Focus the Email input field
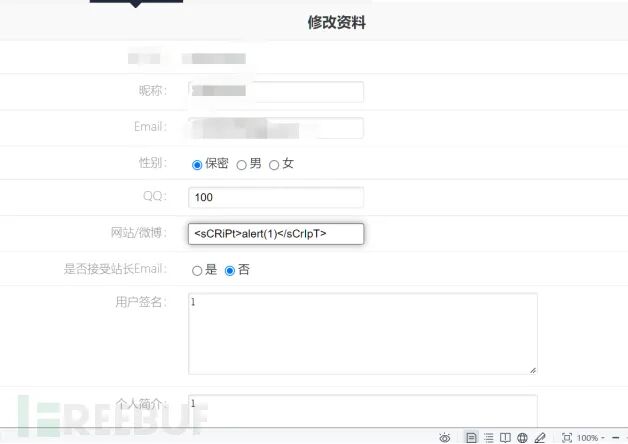 (276, 128)
